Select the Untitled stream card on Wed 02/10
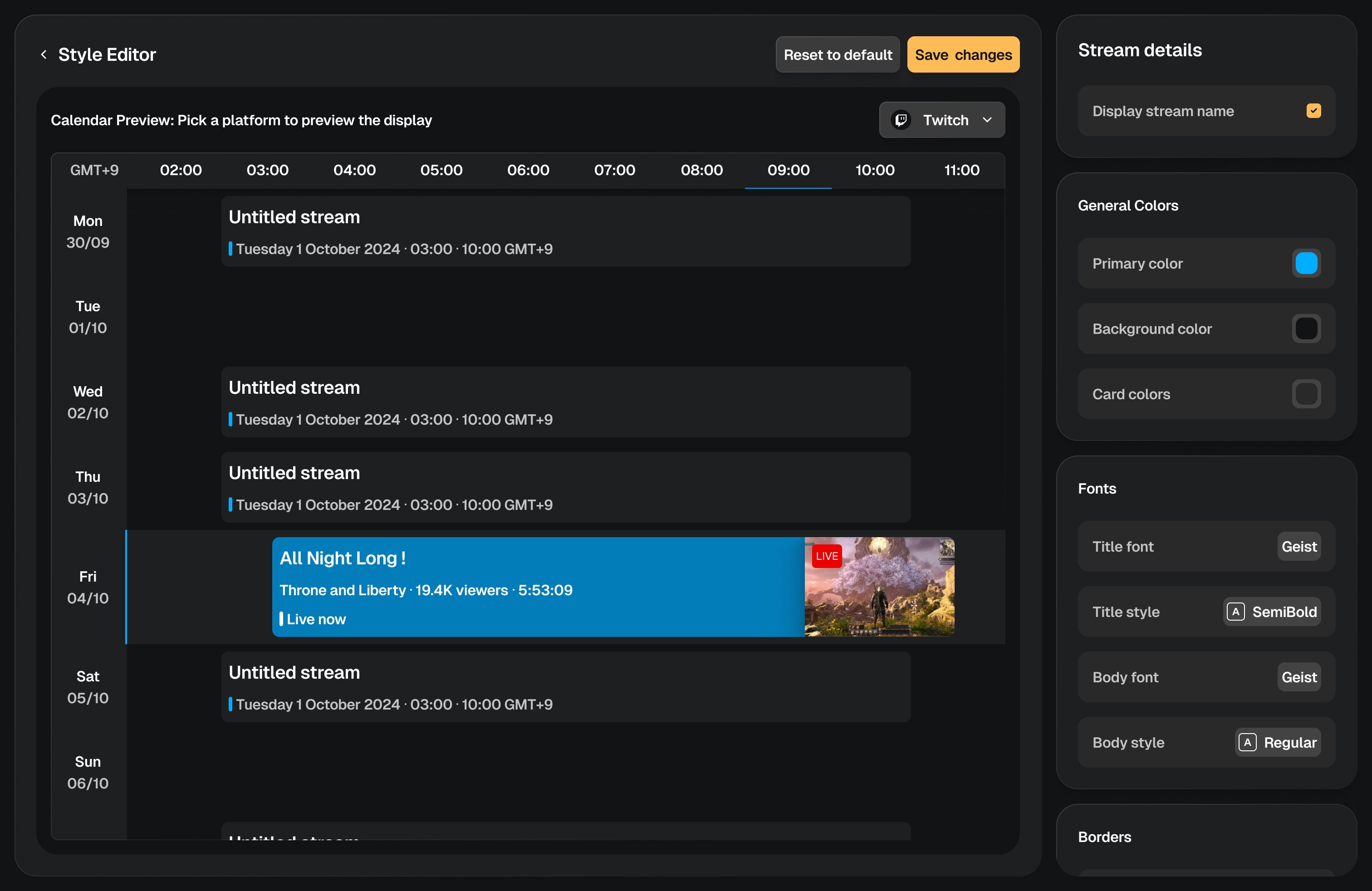The width and height of the screenshot is (1372, 891). click(565, 402)
